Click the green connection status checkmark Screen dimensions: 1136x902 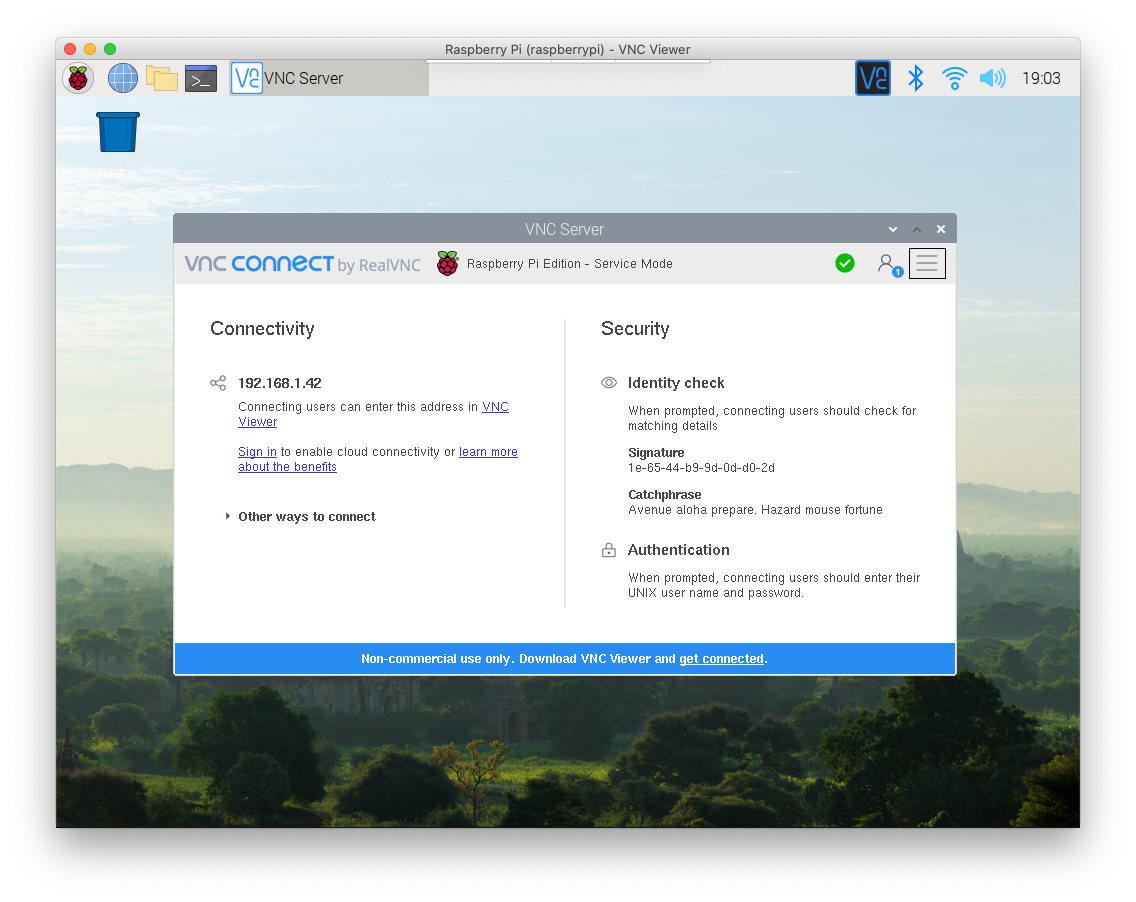point(845,263)
